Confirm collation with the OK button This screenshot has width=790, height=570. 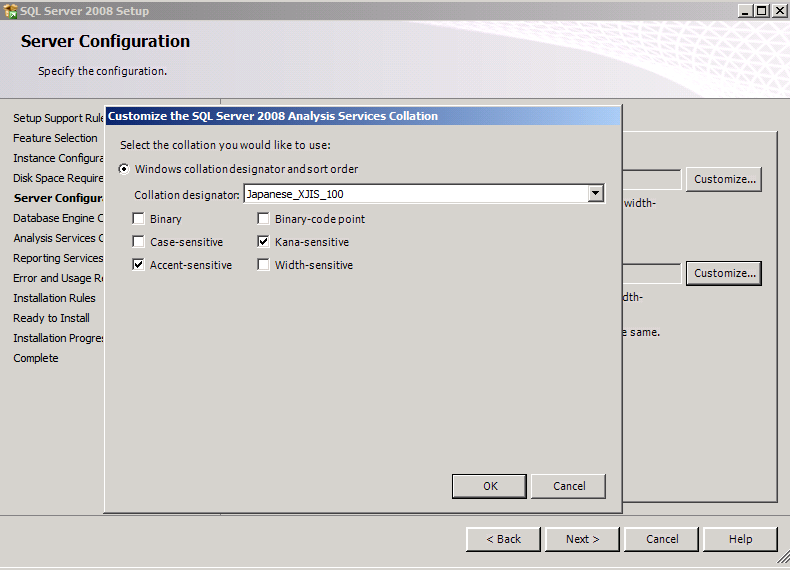pos(489,486)
